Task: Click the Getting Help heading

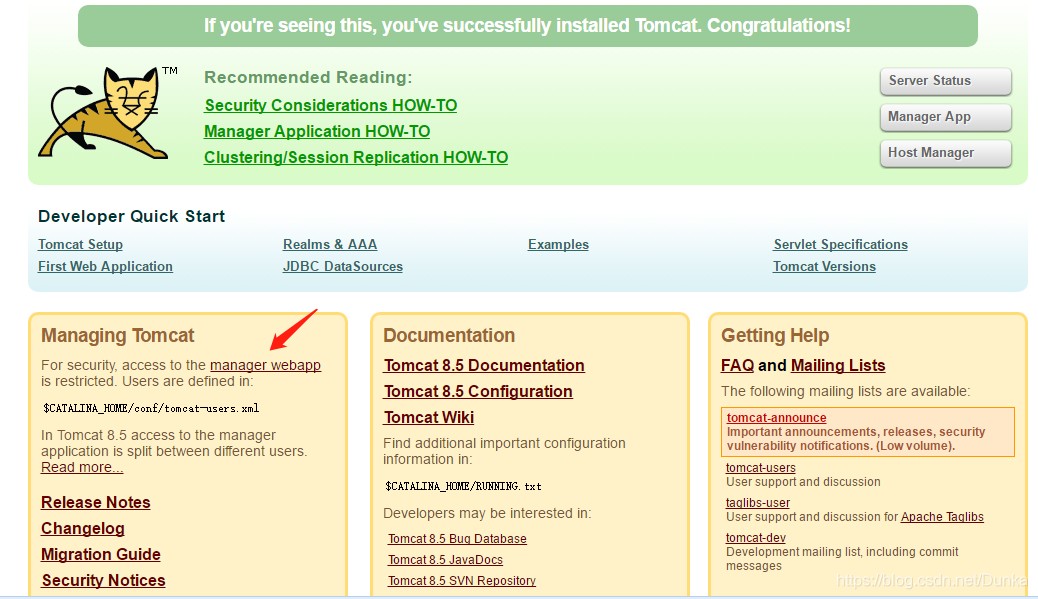Action: click(775, 336)
